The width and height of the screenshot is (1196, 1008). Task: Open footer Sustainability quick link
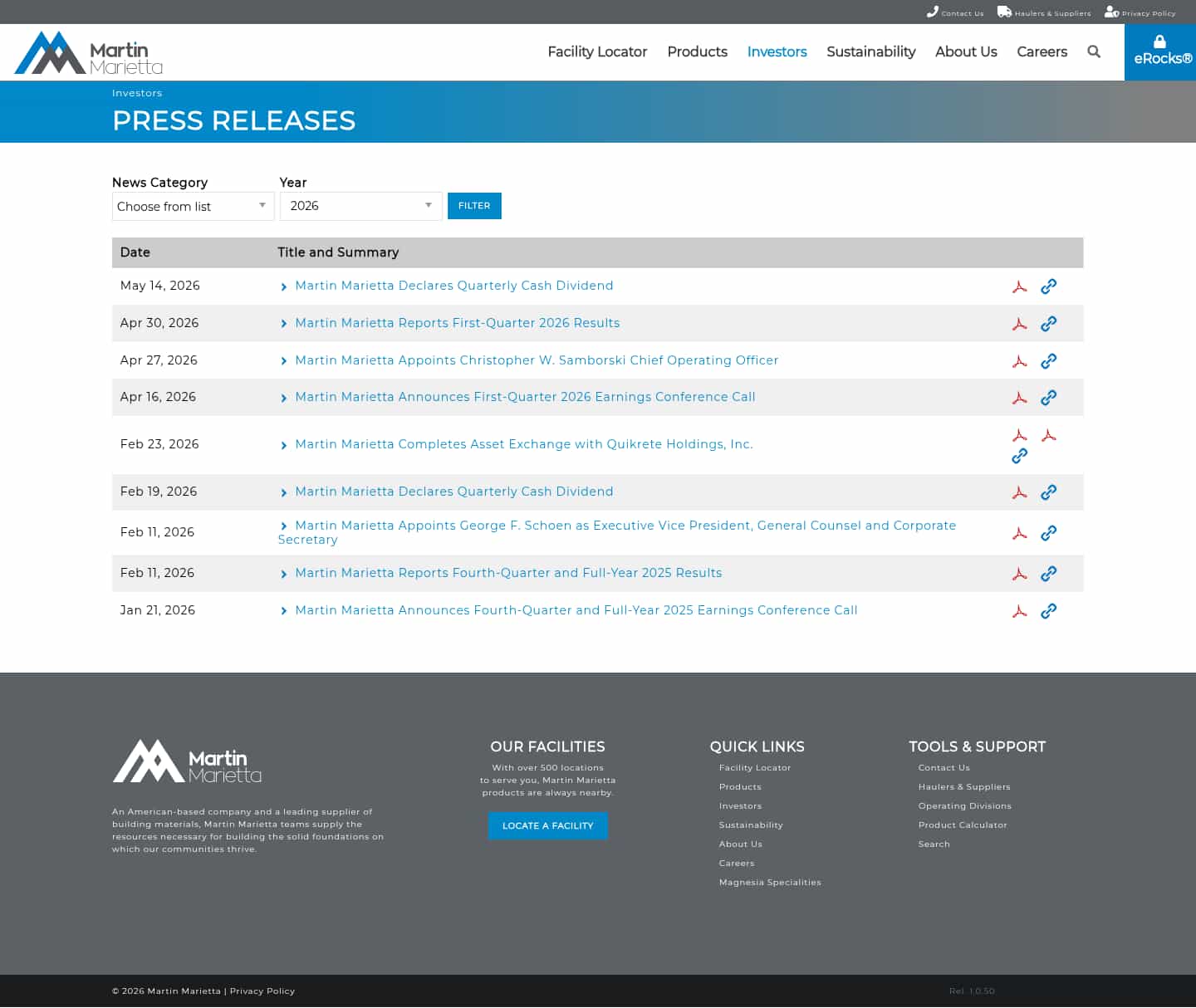click(x=751, y=825)
